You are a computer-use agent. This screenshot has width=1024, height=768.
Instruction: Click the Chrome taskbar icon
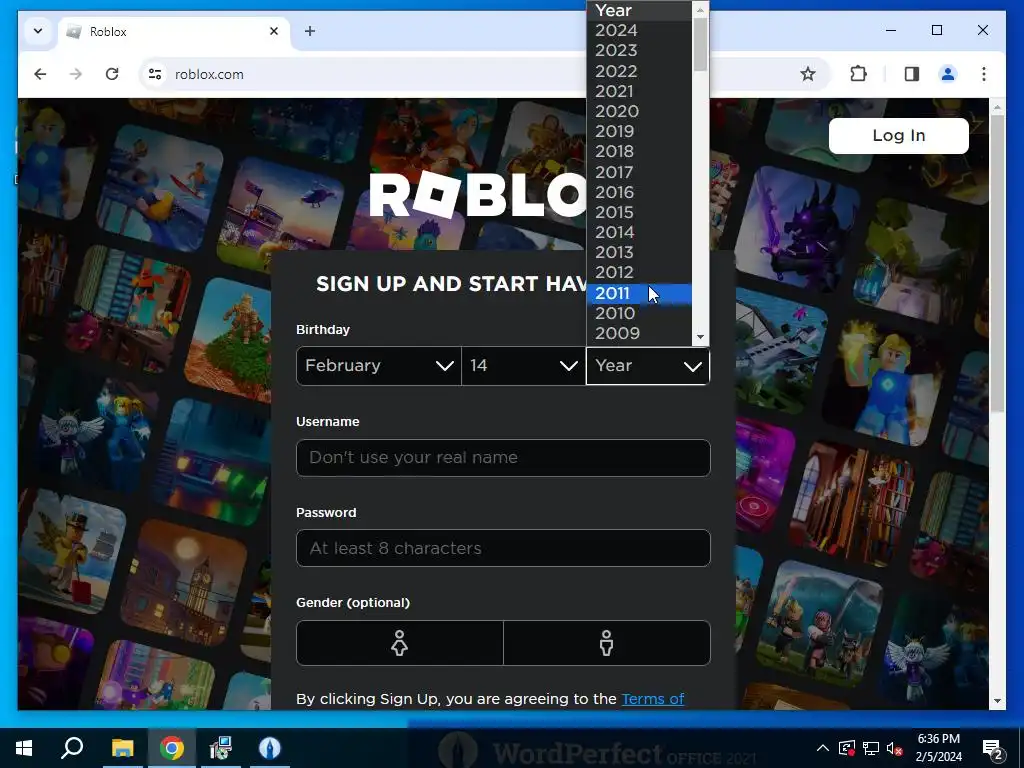coord(172,748)
